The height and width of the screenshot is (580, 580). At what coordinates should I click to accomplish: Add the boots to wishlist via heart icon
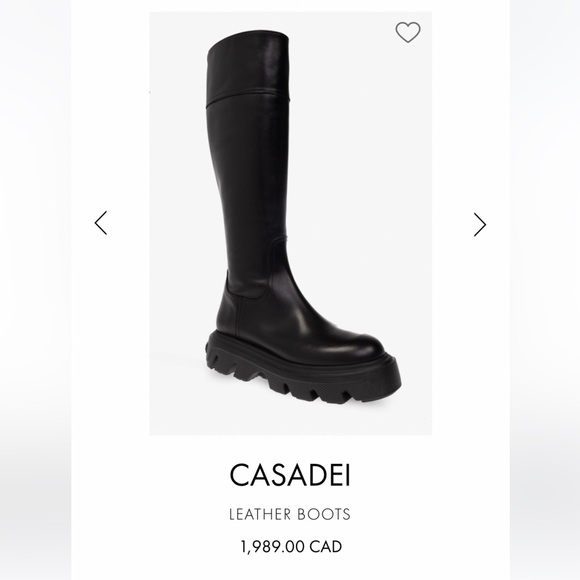pyautogui.click(x=408, y=32)
